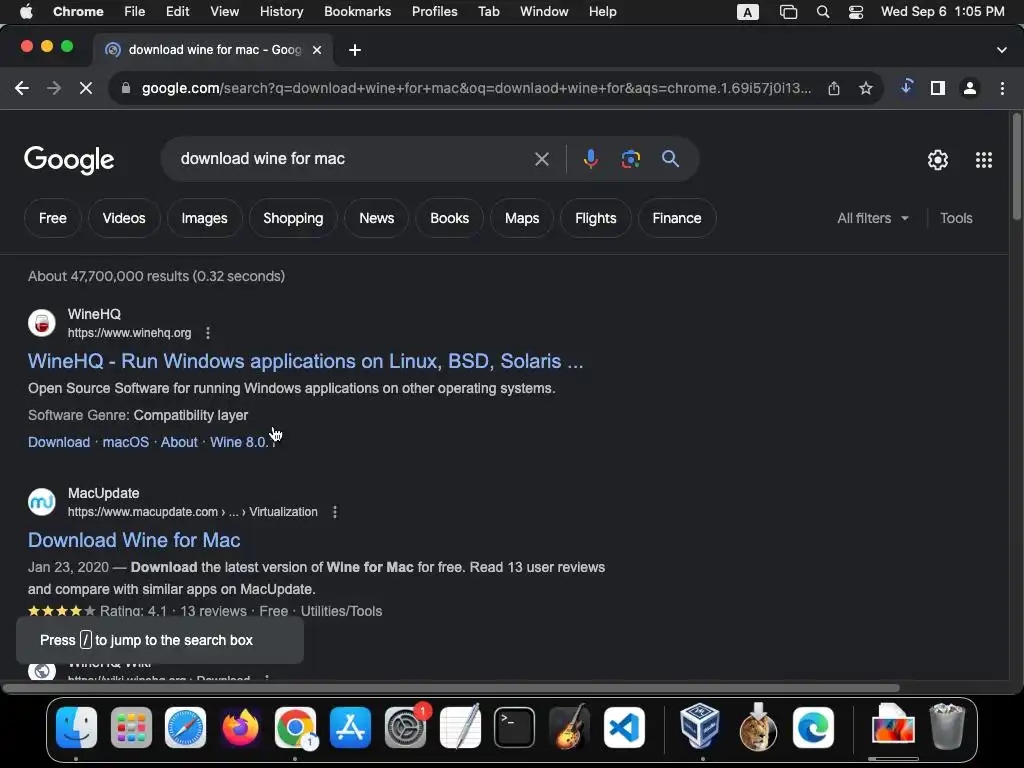Share this page via share icon
The image size is (1024, 768).
(x=834, y=88)
